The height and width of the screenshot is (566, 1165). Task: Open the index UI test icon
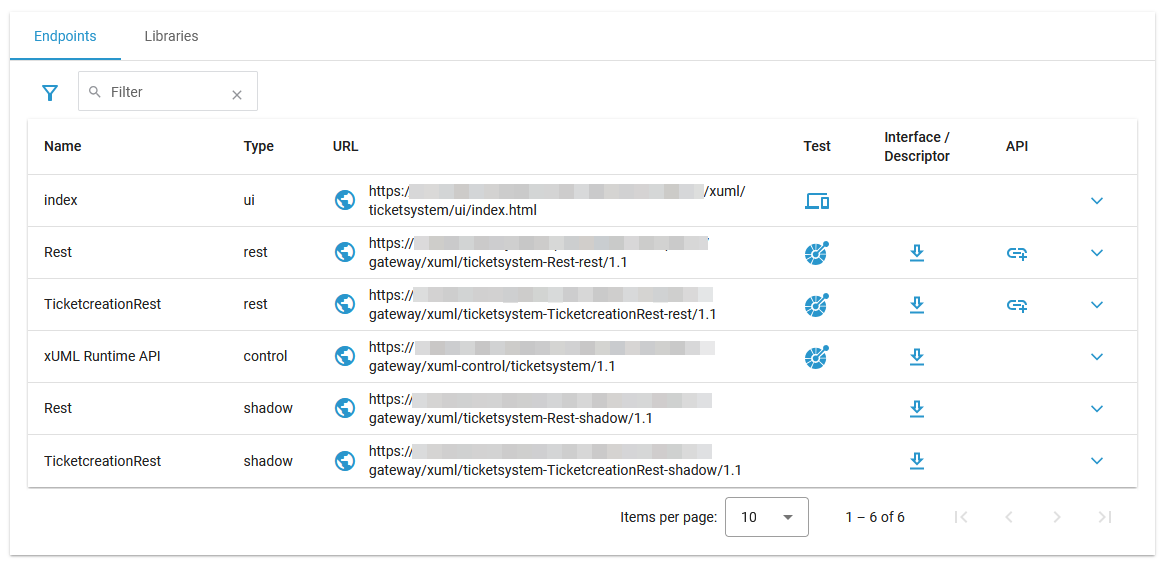click(817, 201)
